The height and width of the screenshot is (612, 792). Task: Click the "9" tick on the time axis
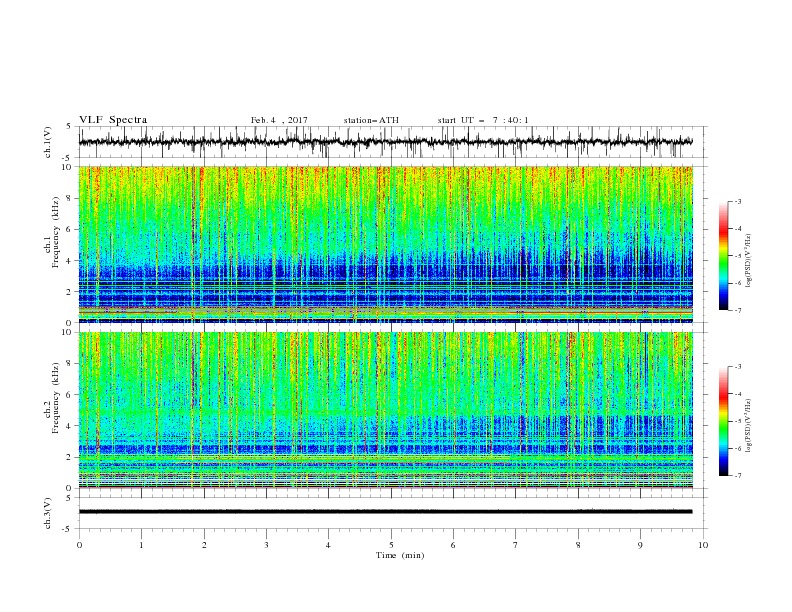(x=640, y=545)
